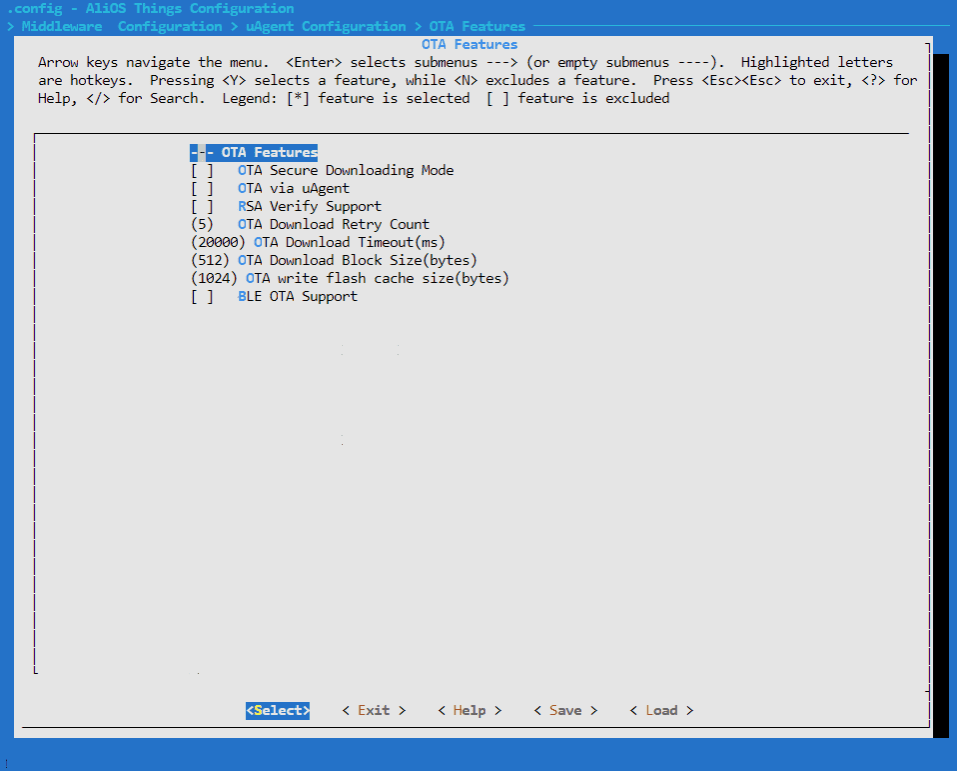This screenshot has height=771, width=957.
Task: Open < Help > at the bottom
Action: point(469,711)
